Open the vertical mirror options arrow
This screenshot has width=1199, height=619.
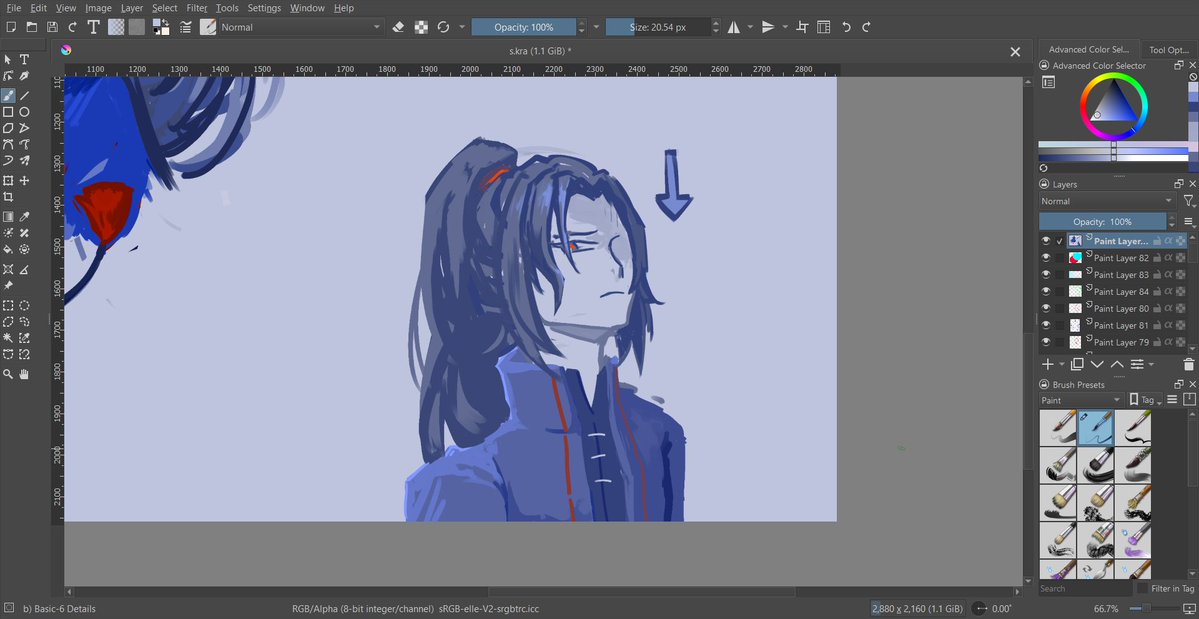pyautogui.click(x=784, y=28)
